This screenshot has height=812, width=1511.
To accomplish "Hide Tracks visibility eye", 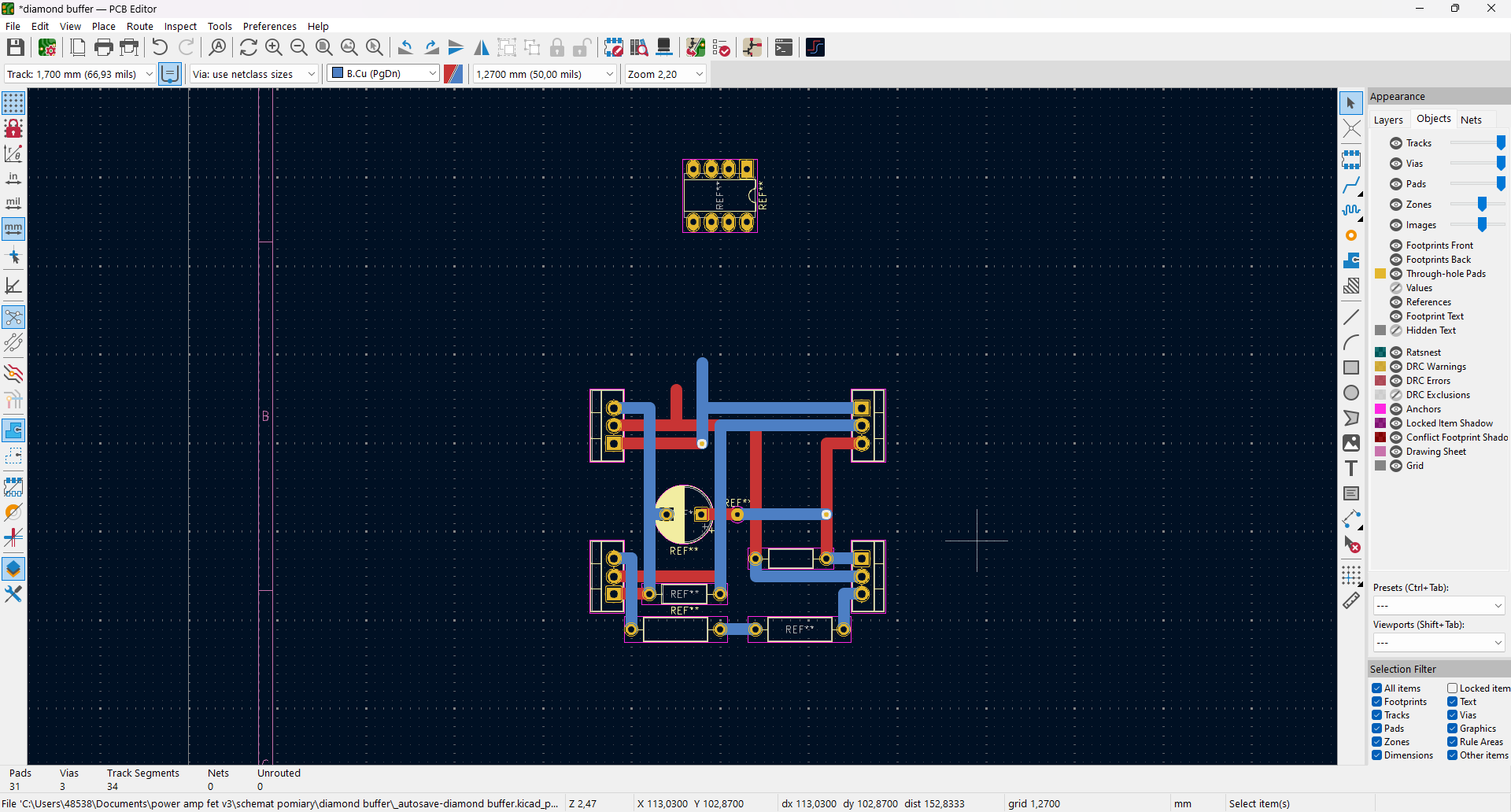I will coord(1396,143).
